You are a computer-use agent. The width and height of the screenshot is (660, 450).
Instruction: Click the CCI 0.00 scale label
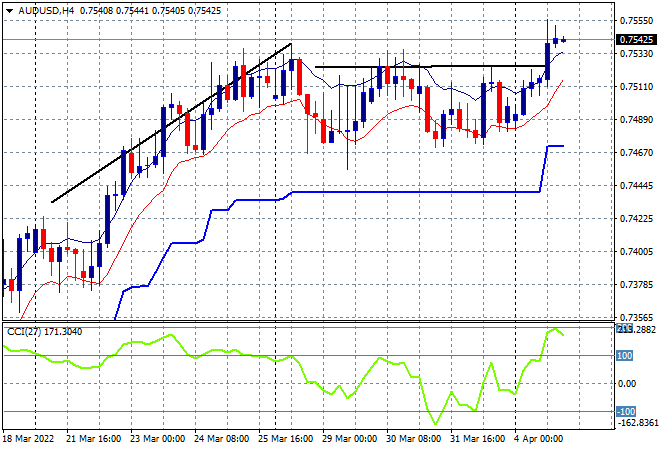coord(627,383)
